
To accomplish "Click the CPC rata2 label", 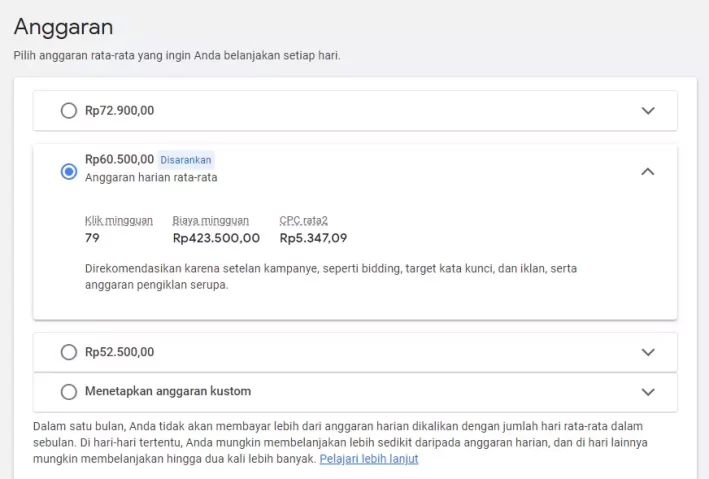I will click(303, 221).
